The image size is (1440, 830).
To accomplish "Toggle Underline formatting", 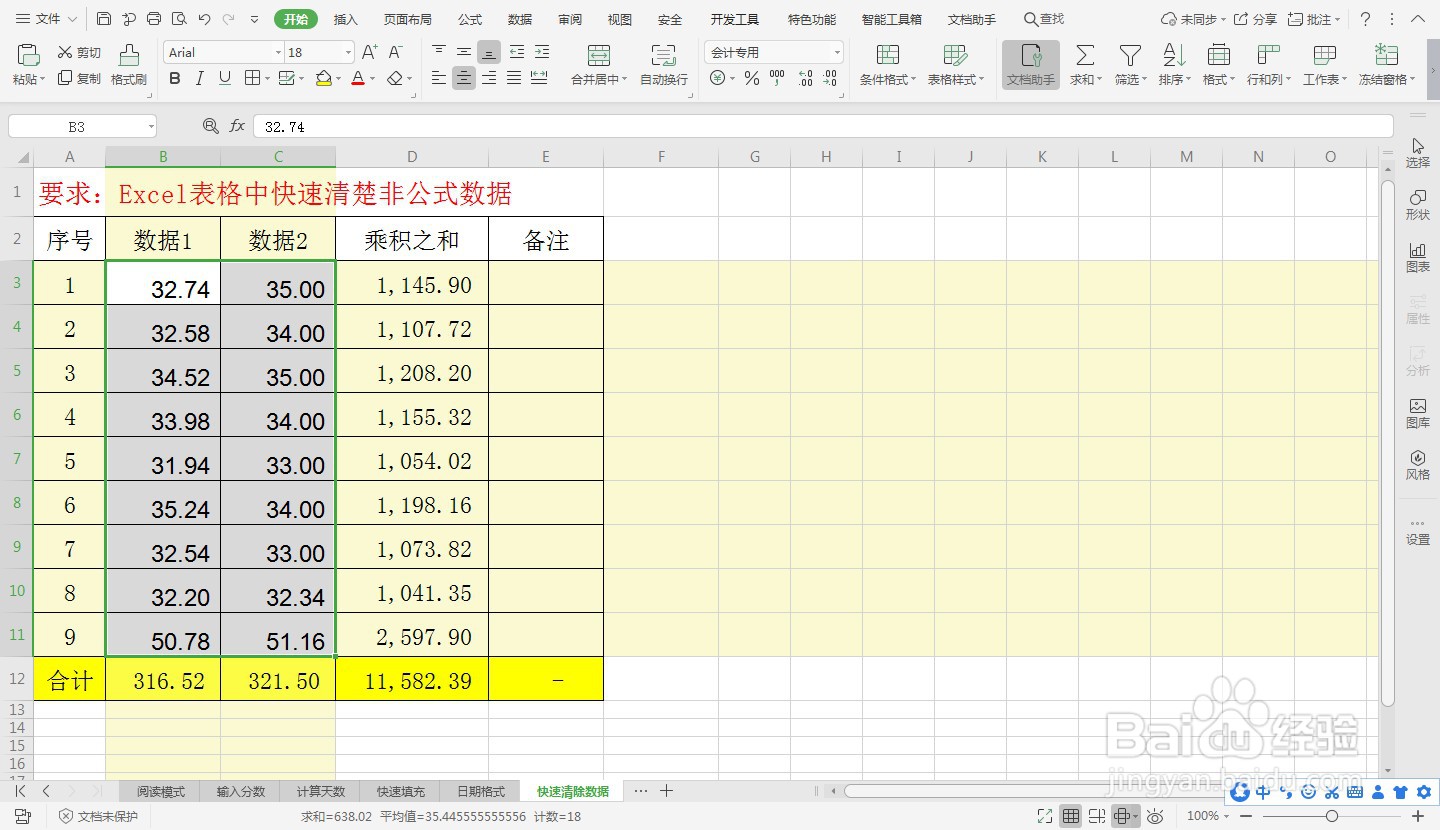I will point(225,78).
